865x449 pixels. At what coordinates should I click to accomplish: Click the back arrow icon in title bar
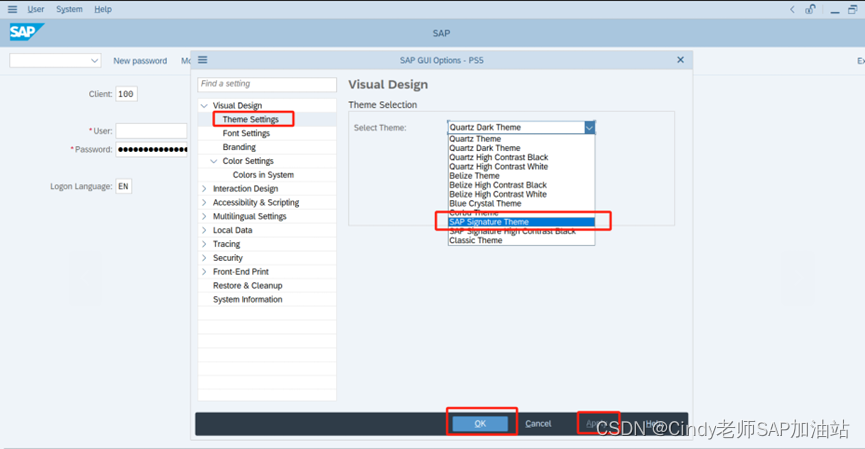[x=792, y=9]
